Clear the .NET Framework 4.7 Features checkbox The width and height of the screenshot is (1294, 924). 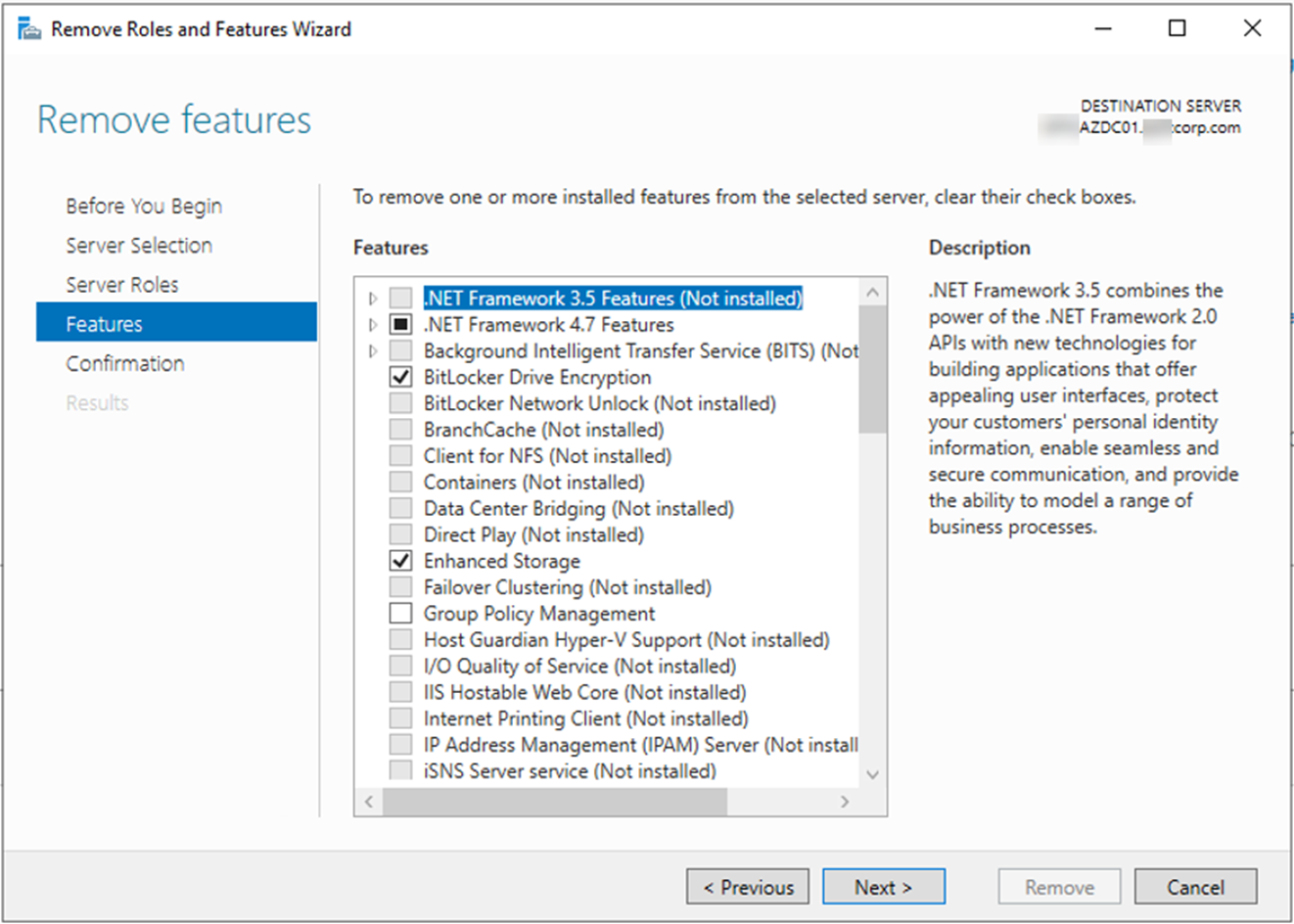pyautogui.click(x=400, y=324)
